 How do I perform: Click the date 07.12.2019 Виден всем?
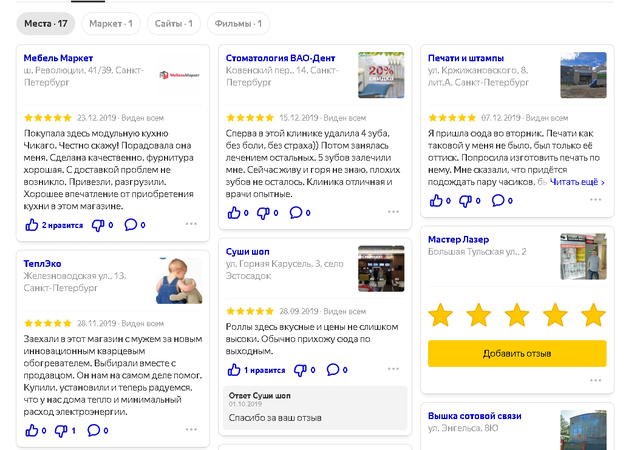coord(524,118)
